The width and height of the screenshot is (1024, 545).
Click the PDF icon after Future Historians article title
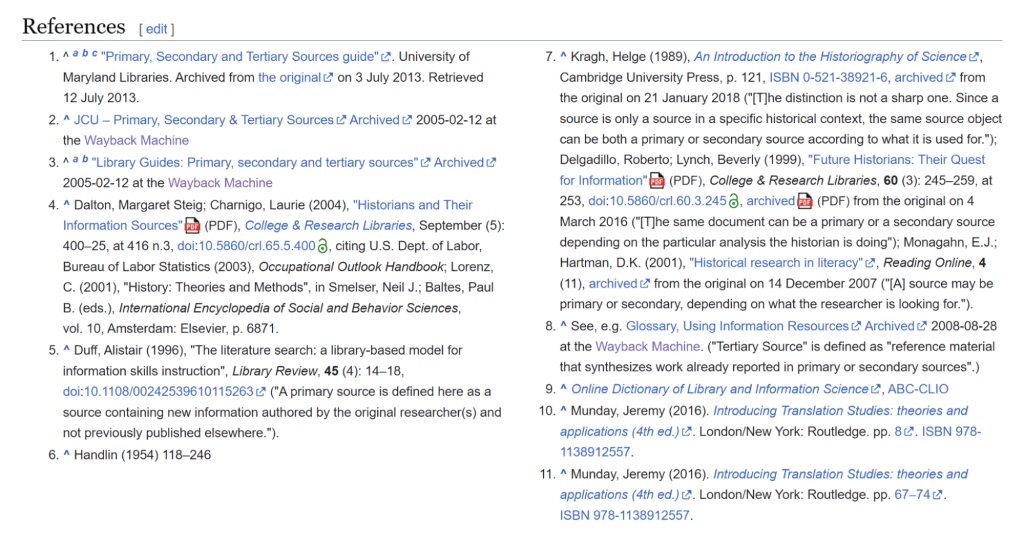pyautogui.click(x=657, y=181)
